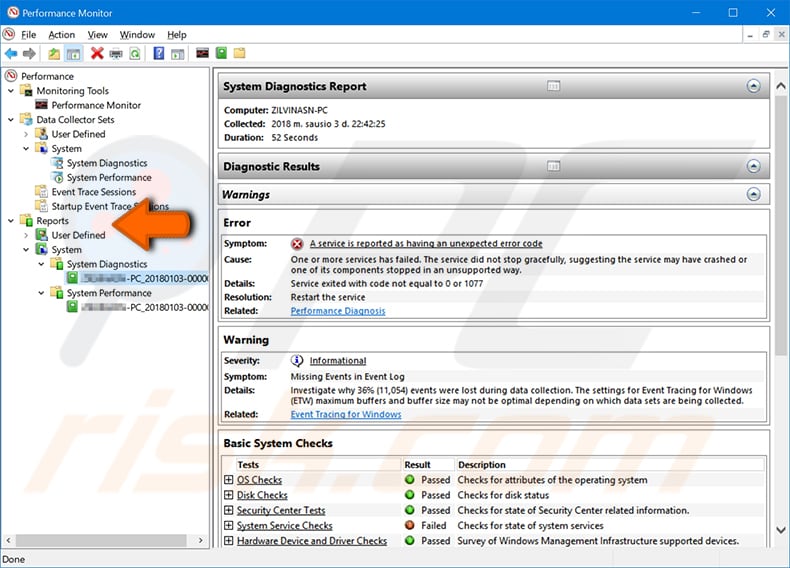Viewport: 790px width, 568px height.
Task: Click the red error icon beside Symptom
Action: coord(297,244)
